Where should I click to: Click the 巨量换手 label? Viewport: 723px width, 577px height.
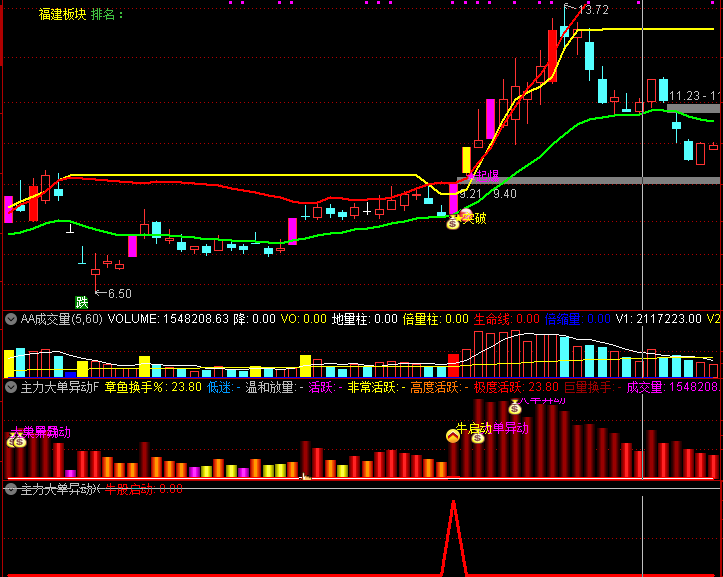click(593, 387)
